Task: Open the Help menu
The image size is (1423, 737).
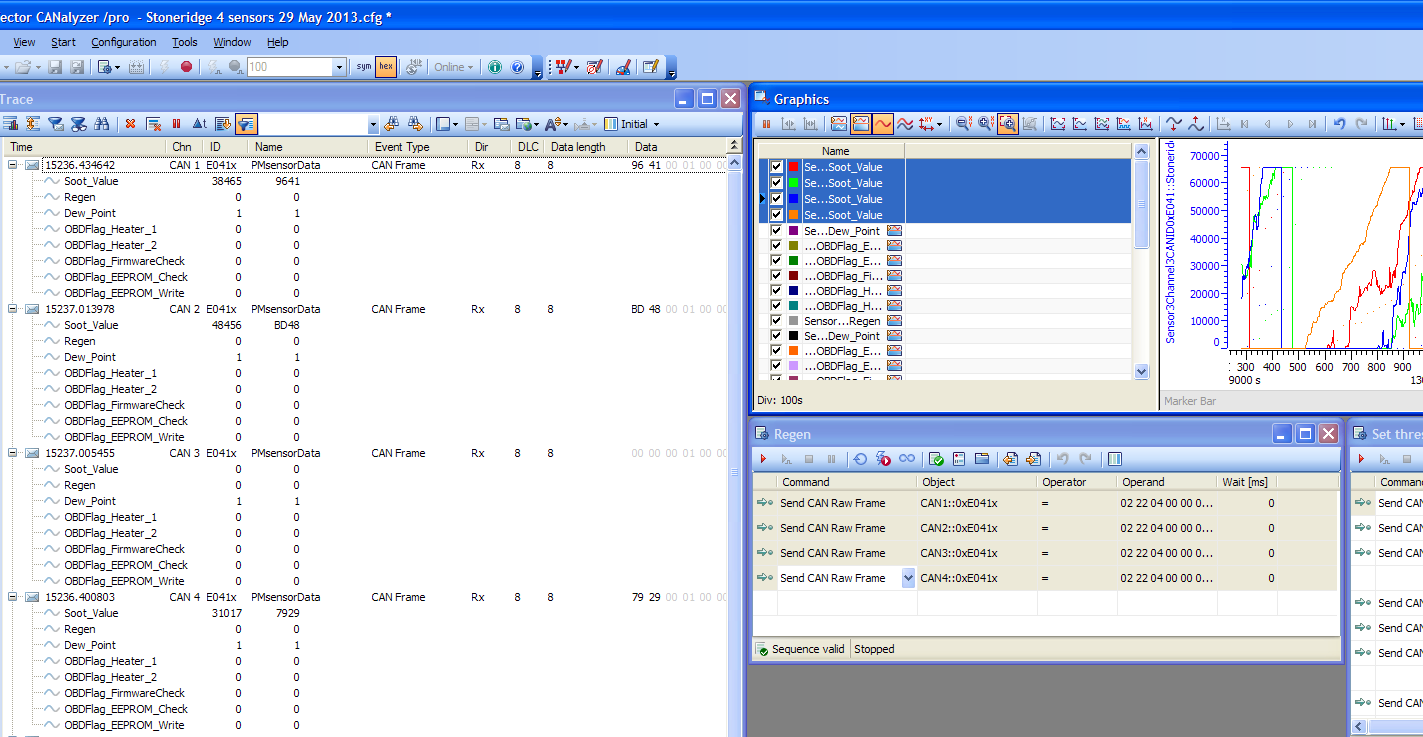Action: (278, 42)
